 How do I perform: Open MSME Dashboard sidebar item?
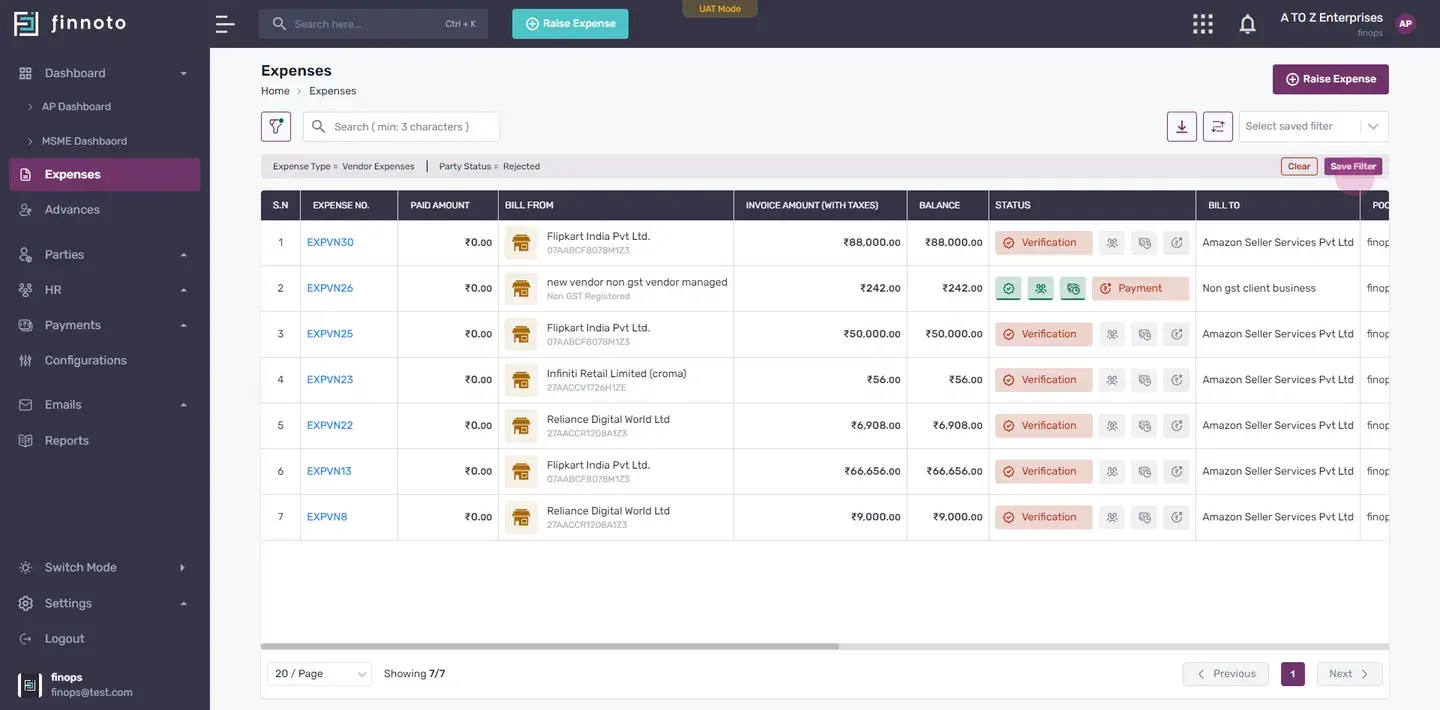pyautogui.click(x=84, y=141)
